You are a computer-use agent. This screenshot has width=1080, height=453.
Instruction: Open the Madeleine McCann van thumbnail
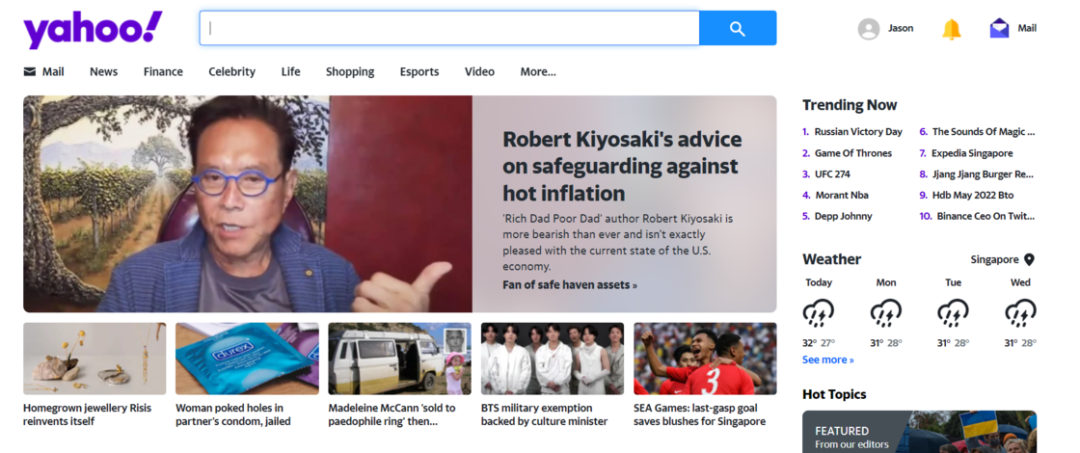tap(399, 359)
